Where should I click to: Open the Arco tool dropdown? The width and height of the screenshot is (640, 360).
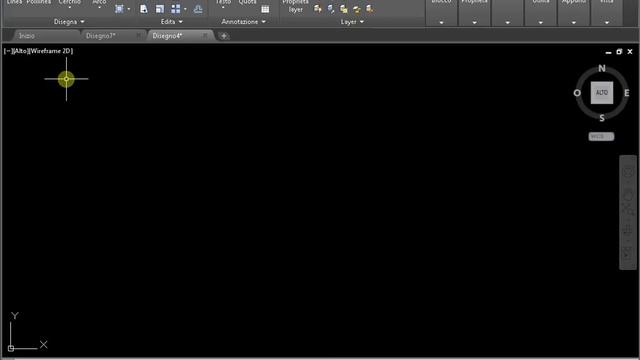pyautogui.click(x=99, y=7)
